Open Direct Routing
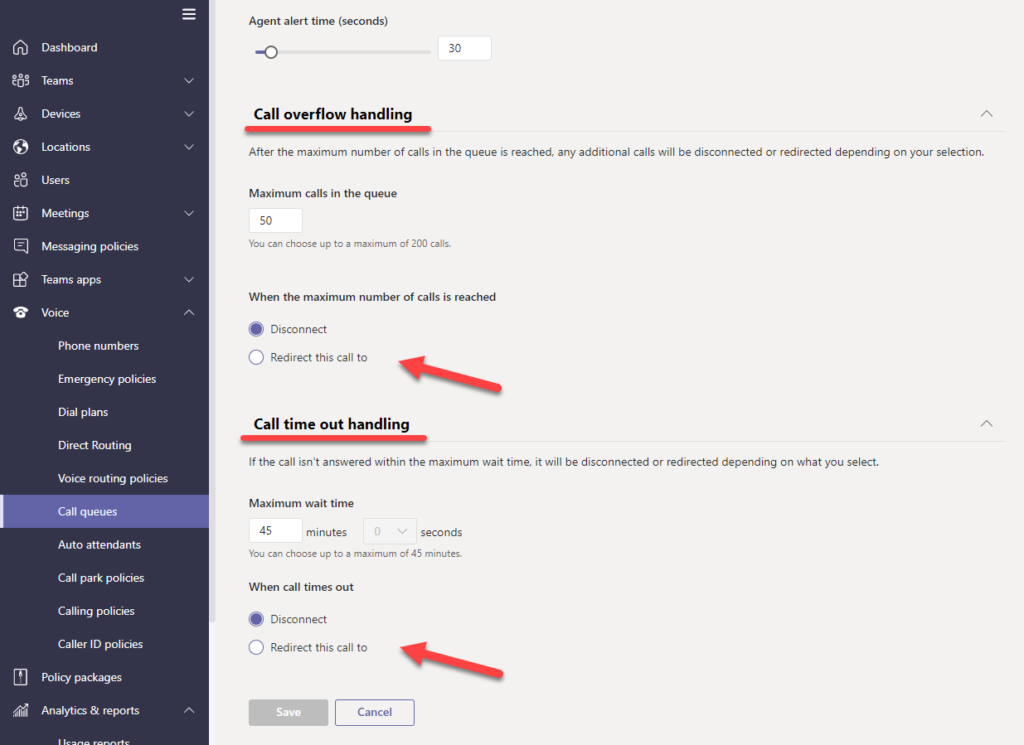The width and height of the screenshot is (1024, 745). coord(95,445)
